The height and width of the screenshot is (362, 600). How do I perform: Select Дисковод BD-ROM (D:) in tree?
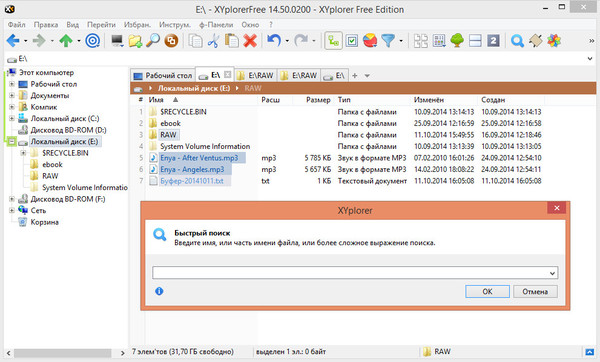click(68, 130)
